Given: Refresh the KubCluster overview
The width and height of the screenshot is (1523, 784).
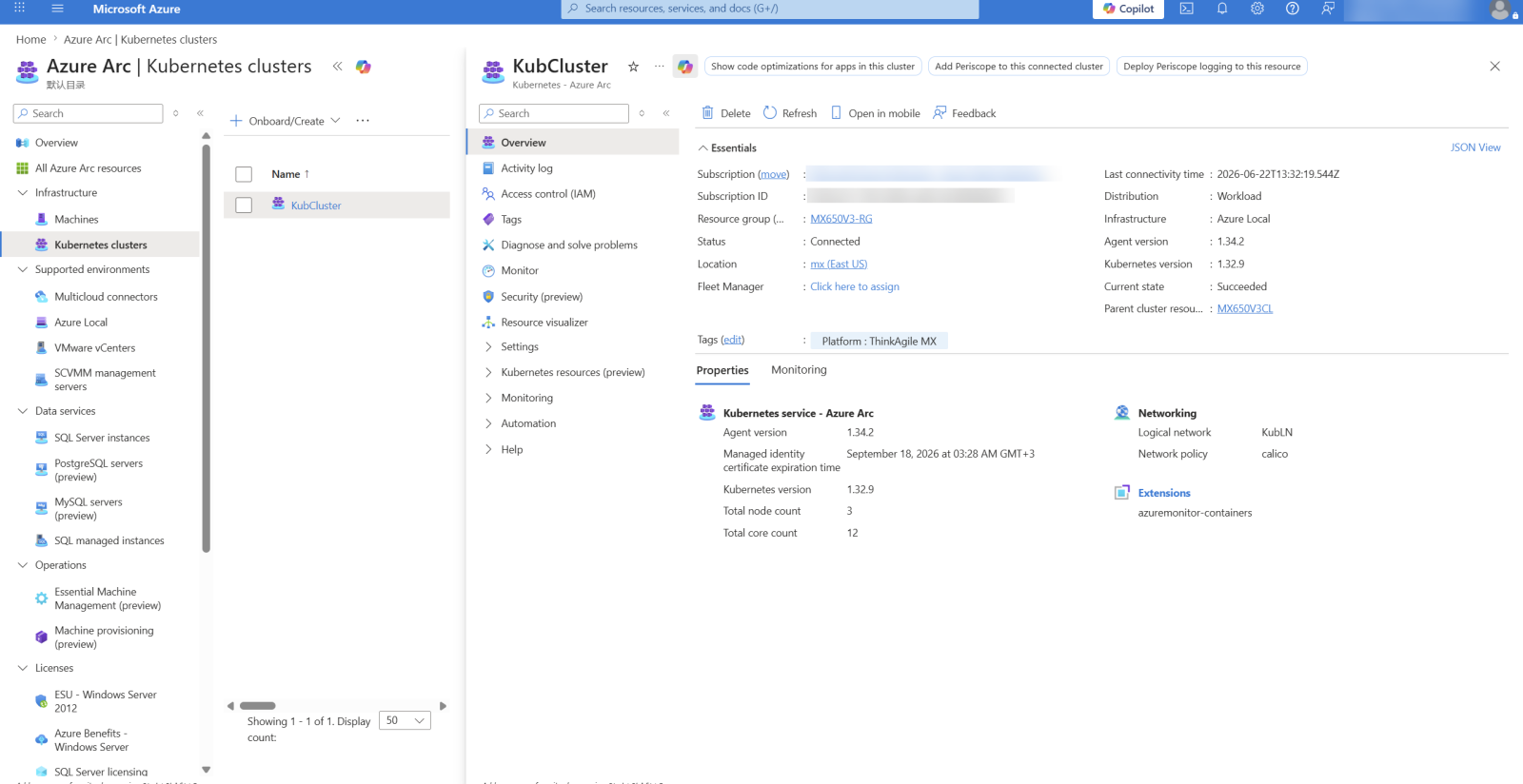Looking at the screenshot, I should click(x=790, y=113).
